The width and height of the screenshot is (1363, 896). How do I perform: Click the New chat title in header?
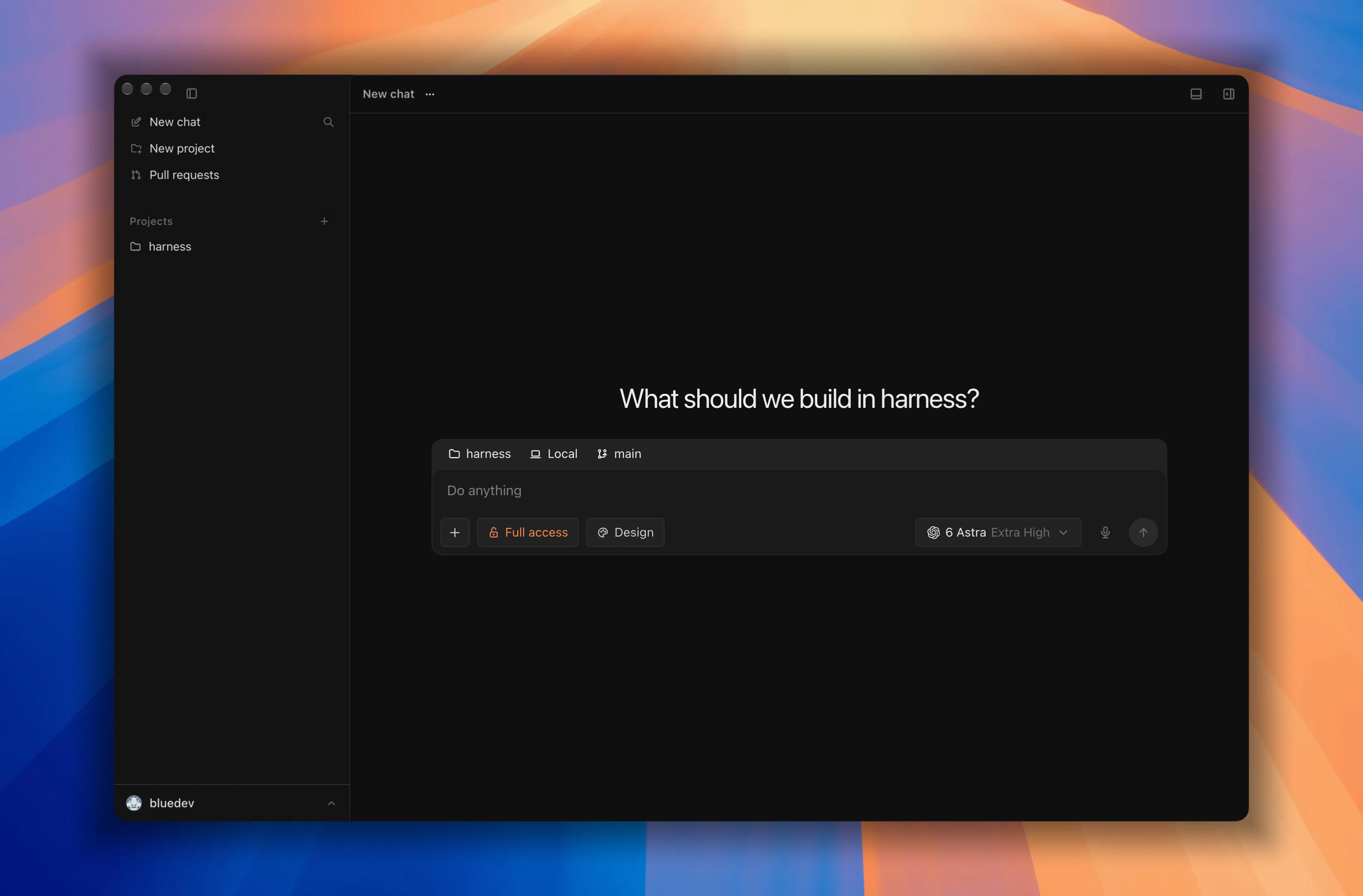pos(388,94)
